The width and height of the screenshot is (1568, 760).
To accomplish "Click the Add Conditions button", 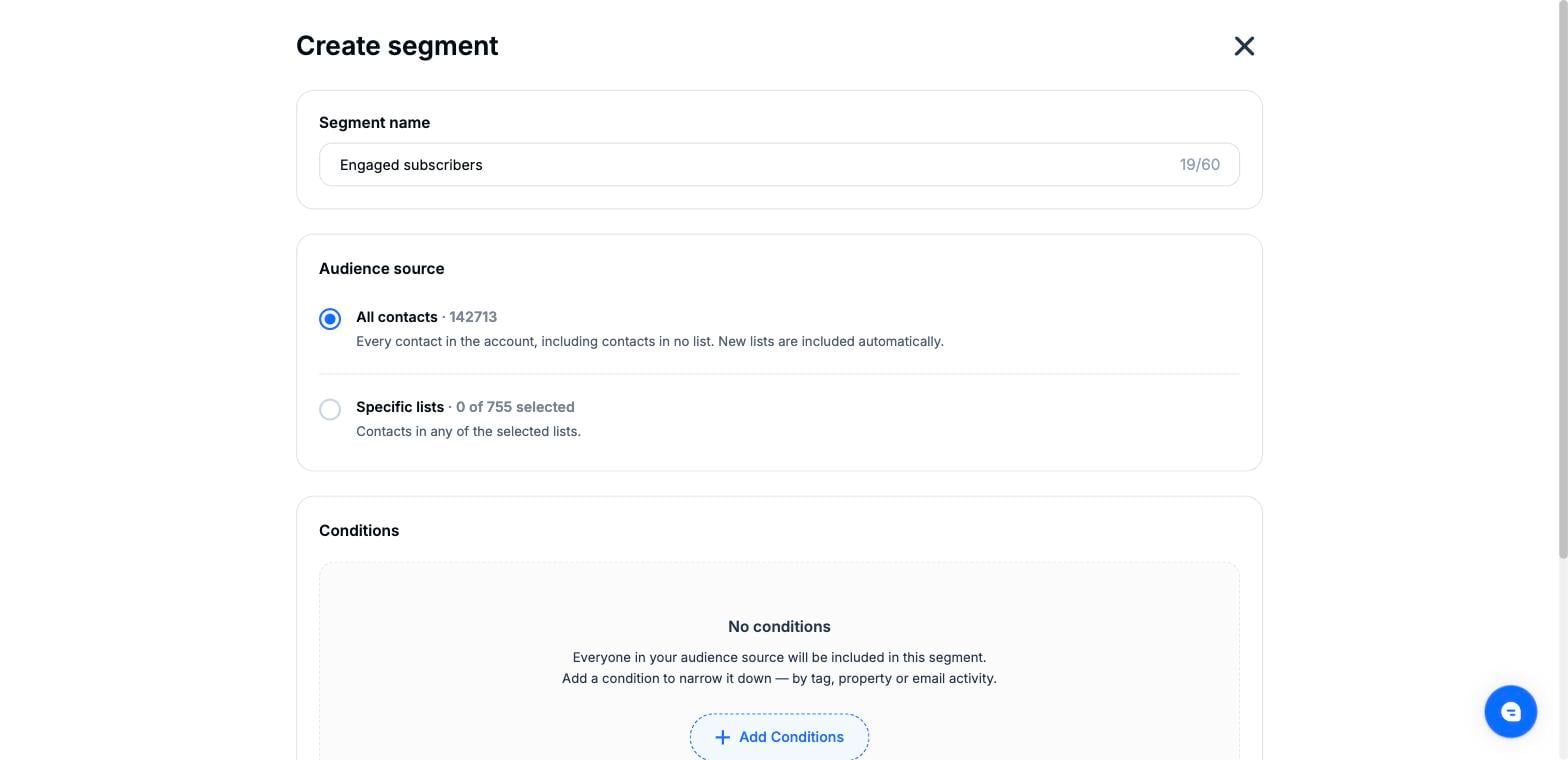I will [x=779, y=737].
